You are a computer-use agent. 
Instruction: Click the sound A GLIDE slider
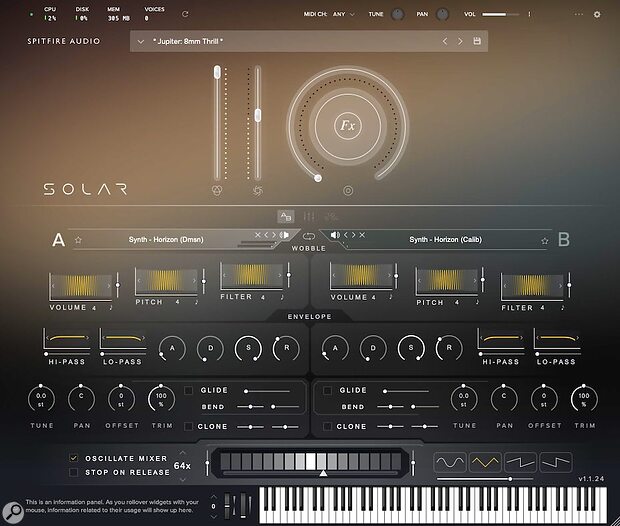pyautogui.click(x=267, y=391)
